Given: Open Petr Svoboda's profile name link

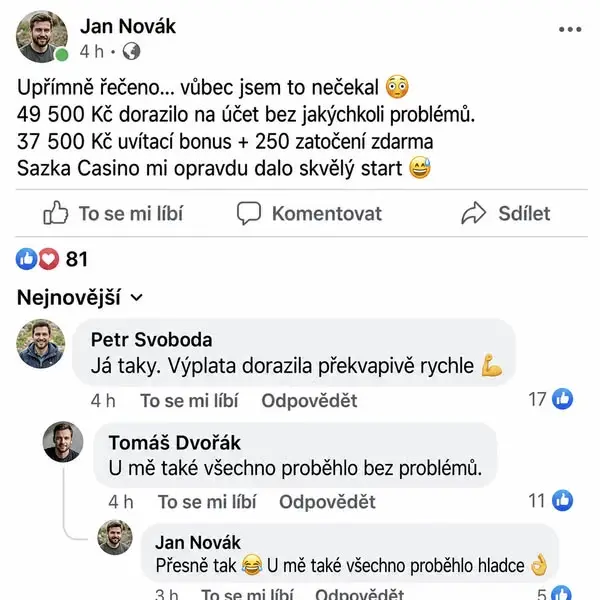Looking at the screenshot, I should pyautogui.click(x=152, y=340).
